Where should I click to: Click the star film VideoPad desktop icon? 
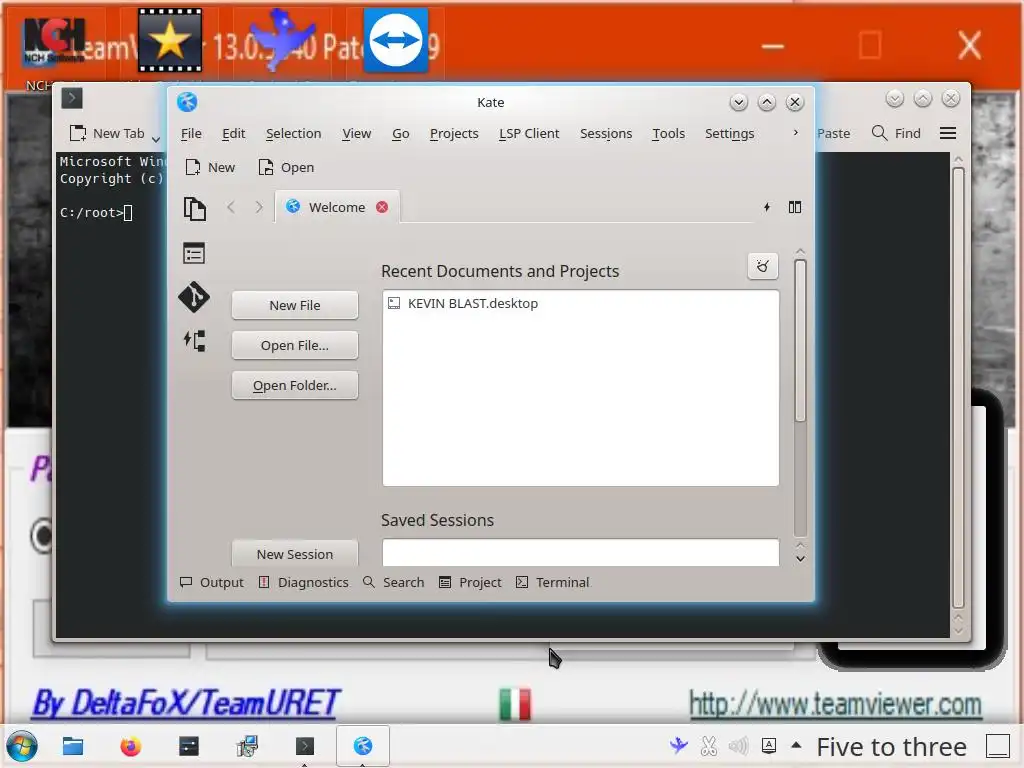click(170, 41)
